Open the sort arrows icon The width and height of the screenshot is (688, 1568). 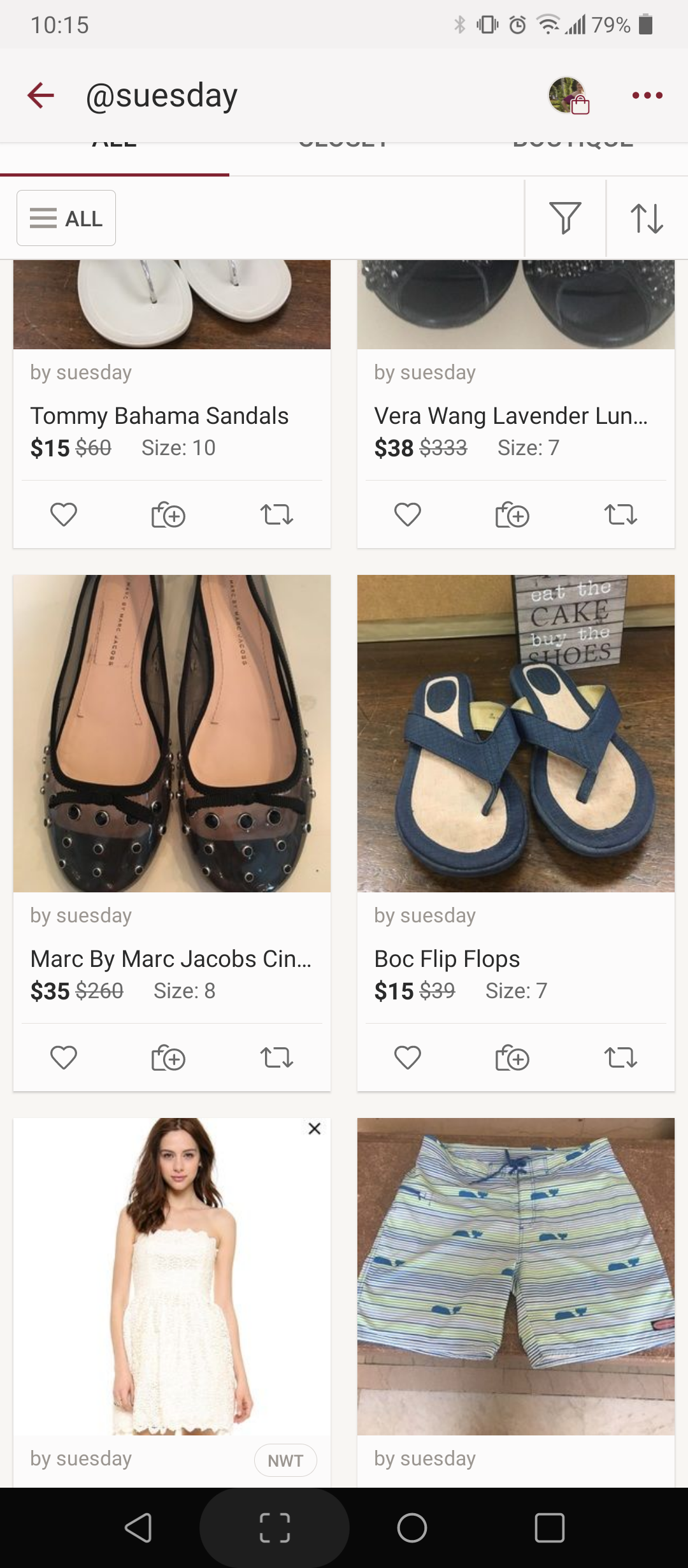(x=647, y=218)
